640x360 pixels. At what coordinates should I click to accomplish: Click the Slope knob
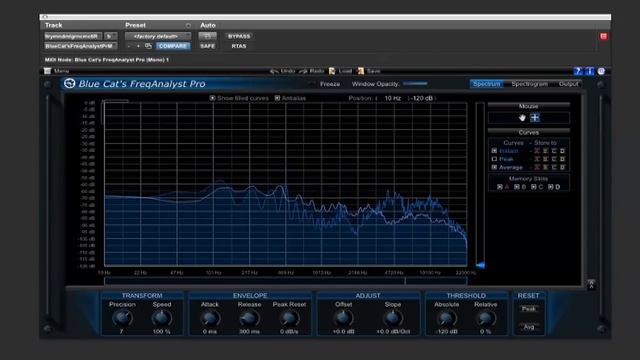pos(393,318)
